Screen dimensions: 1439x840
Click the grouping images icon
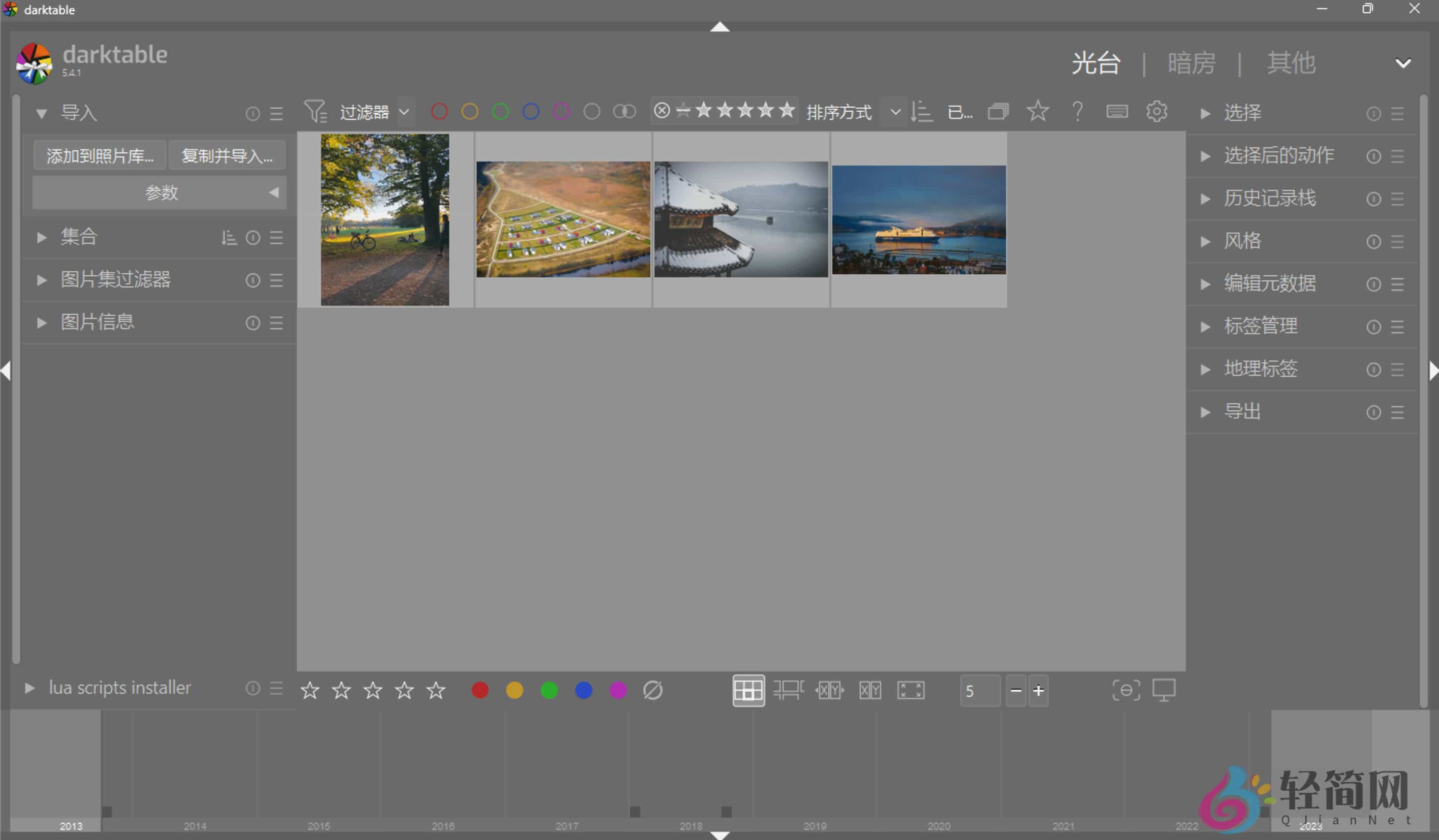coord(998,111)
